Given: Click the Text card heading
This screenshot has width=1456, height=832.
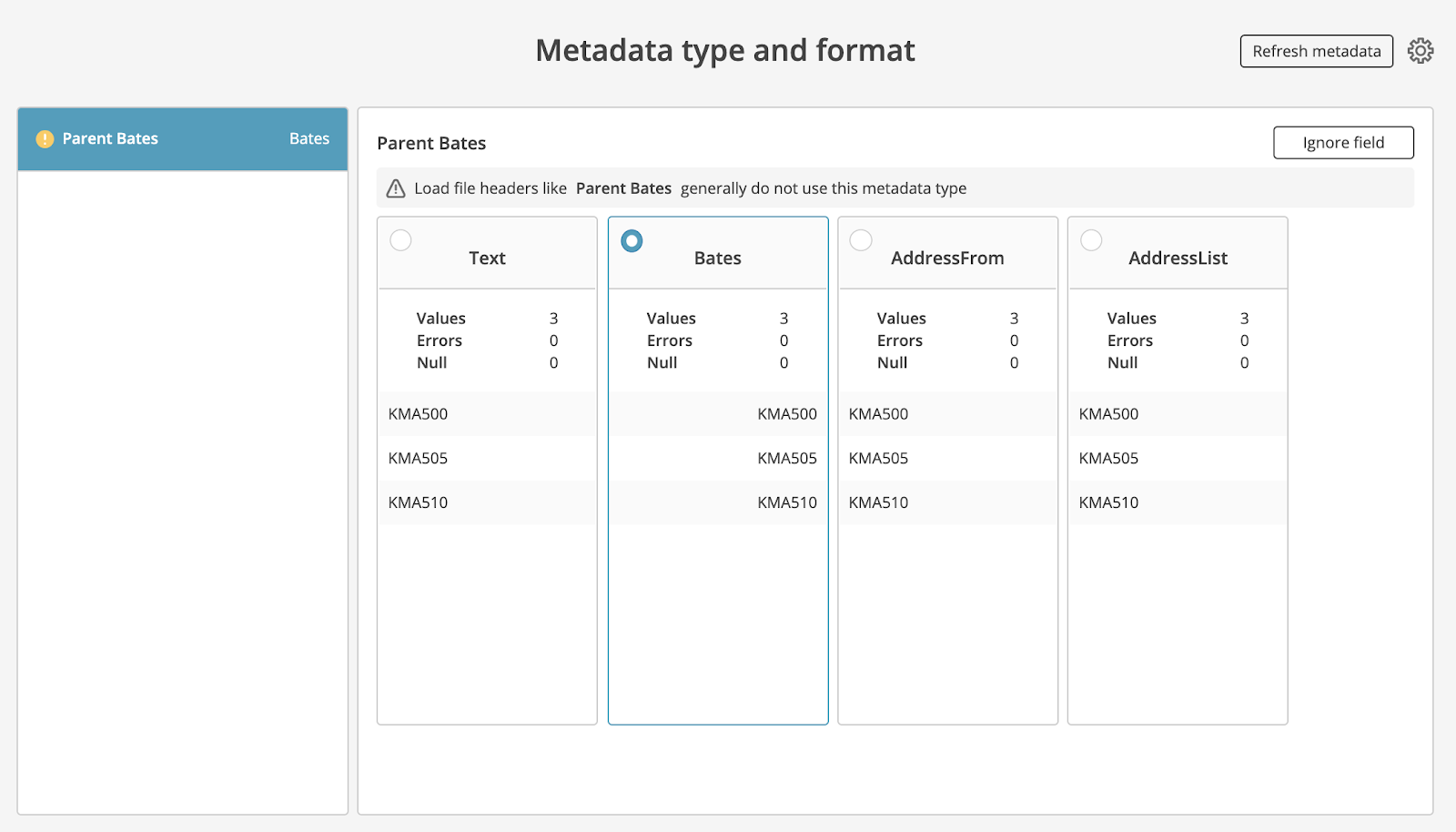Looking at the screenshot, I should pos(487,259).
